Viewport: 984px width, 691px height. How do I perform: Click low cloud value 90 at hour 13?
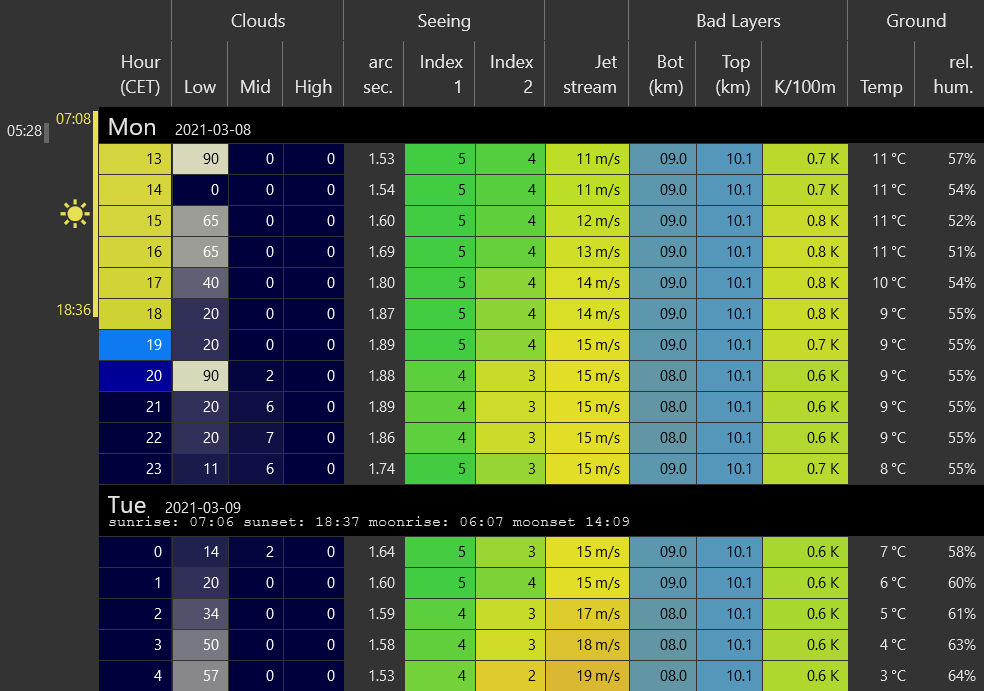click(200, 159)
